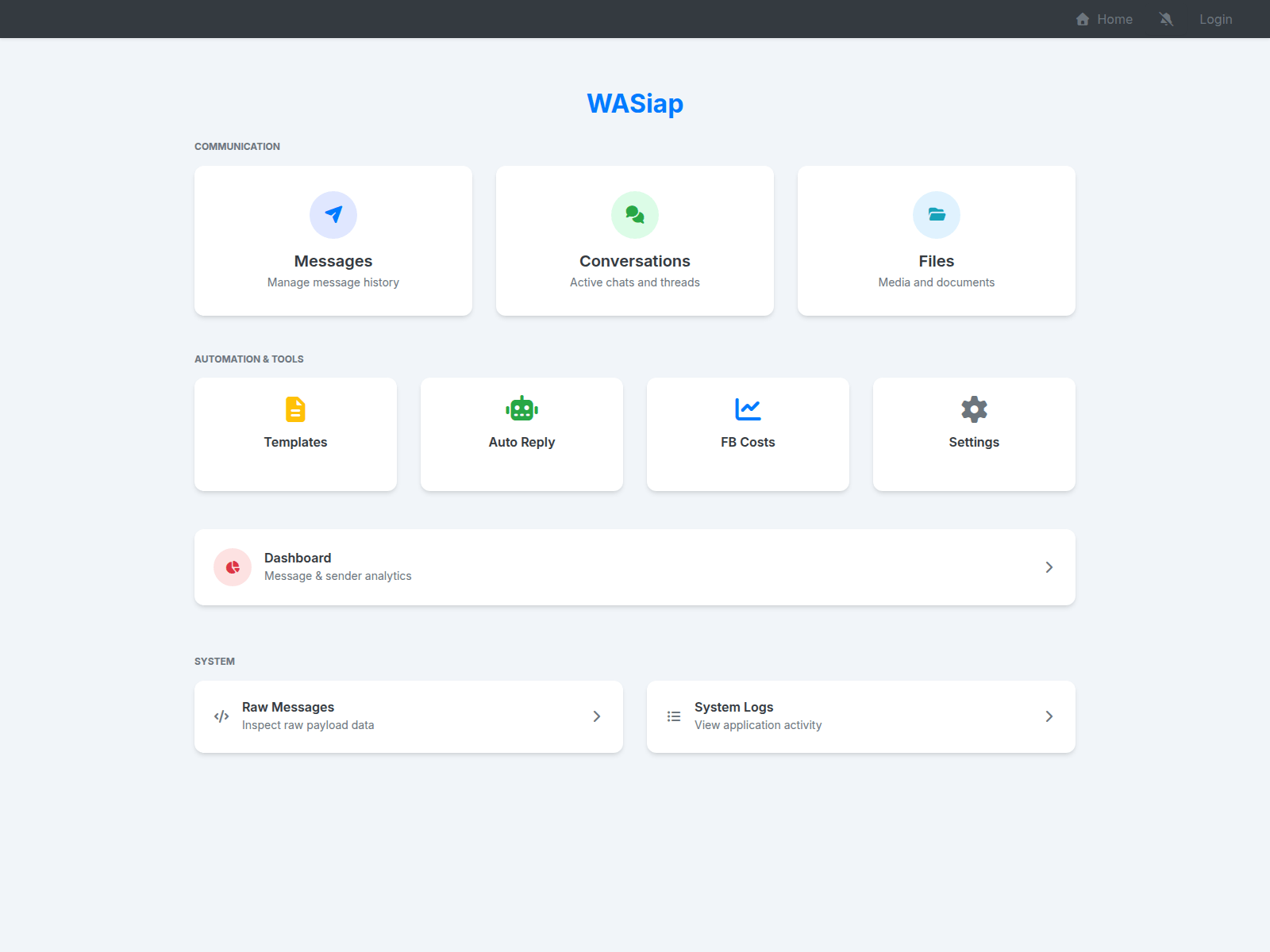Click the FB Costs line chart icon

coord(748,409)
